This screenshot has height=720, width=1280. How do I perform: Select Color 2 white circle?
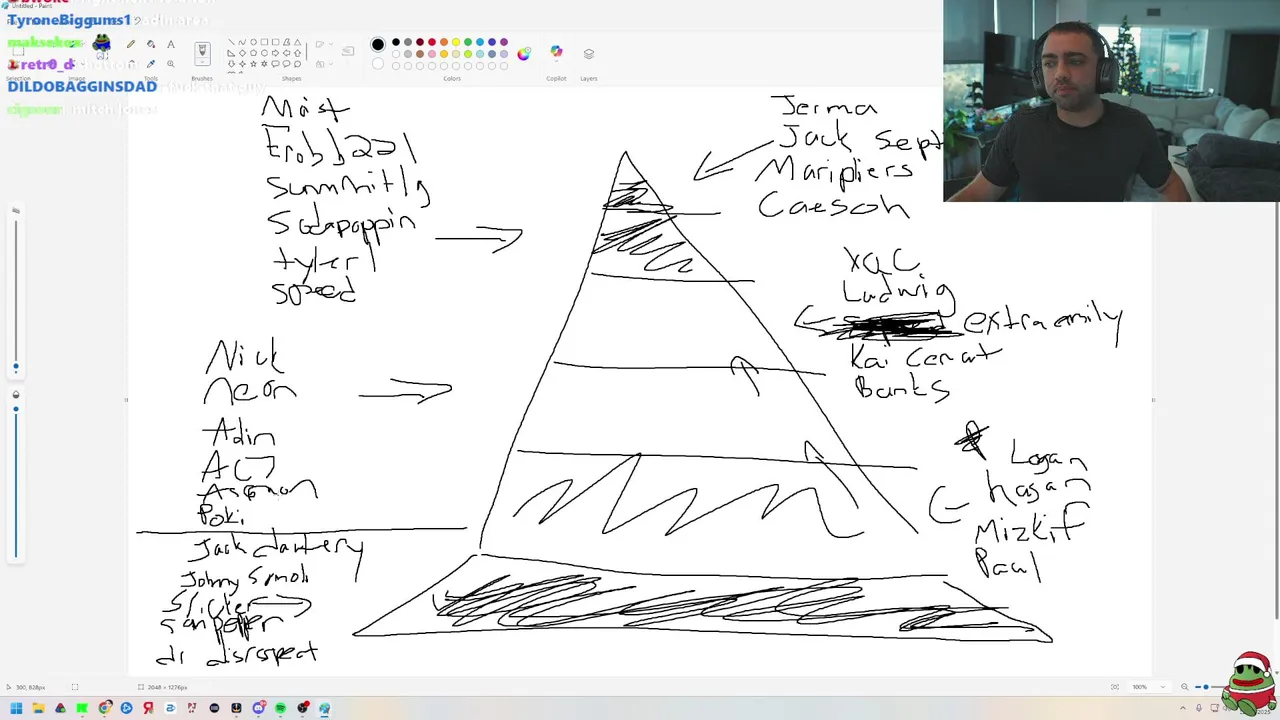click(378, 64)
